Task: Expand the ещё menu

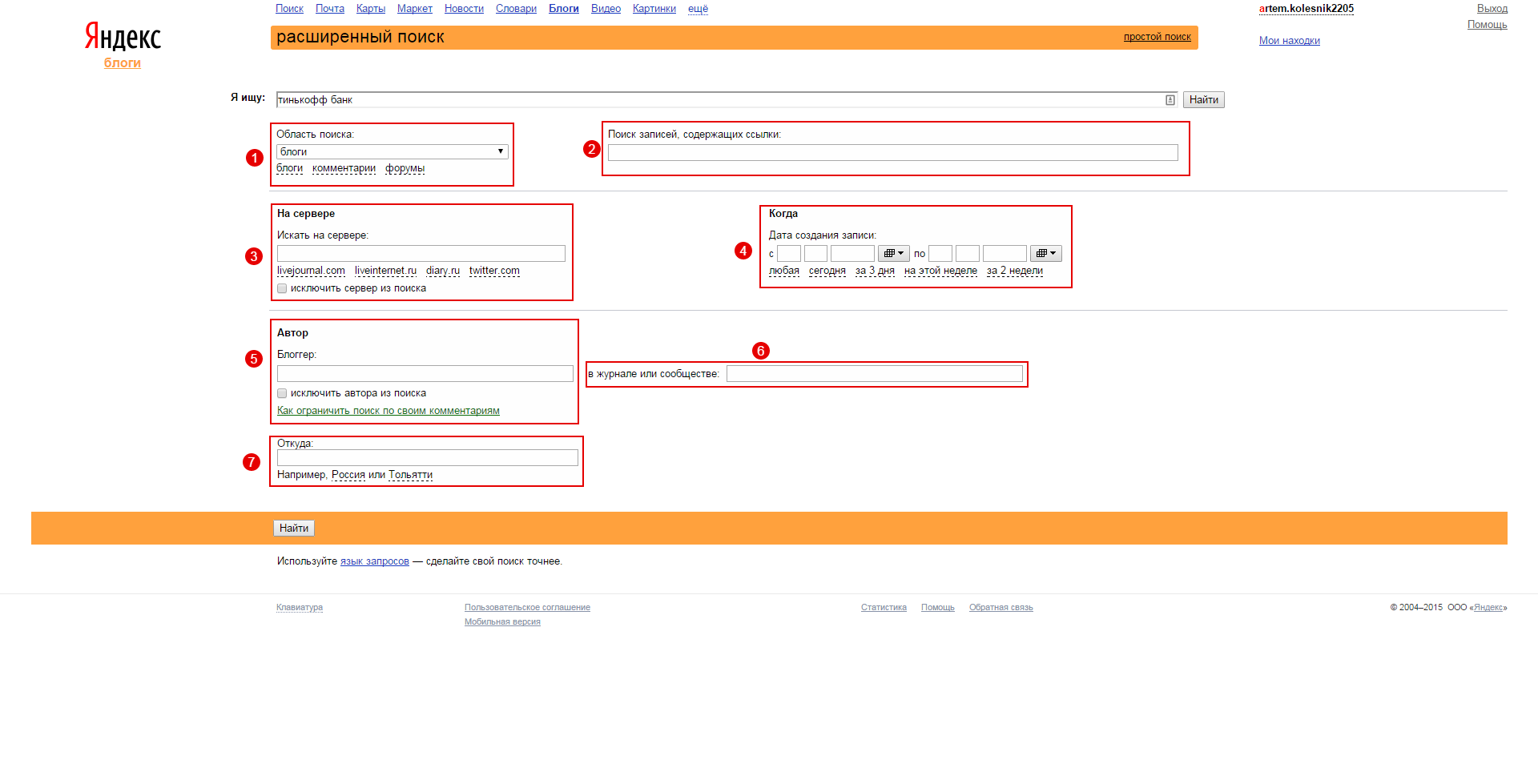Action: [x=698, y=9]
